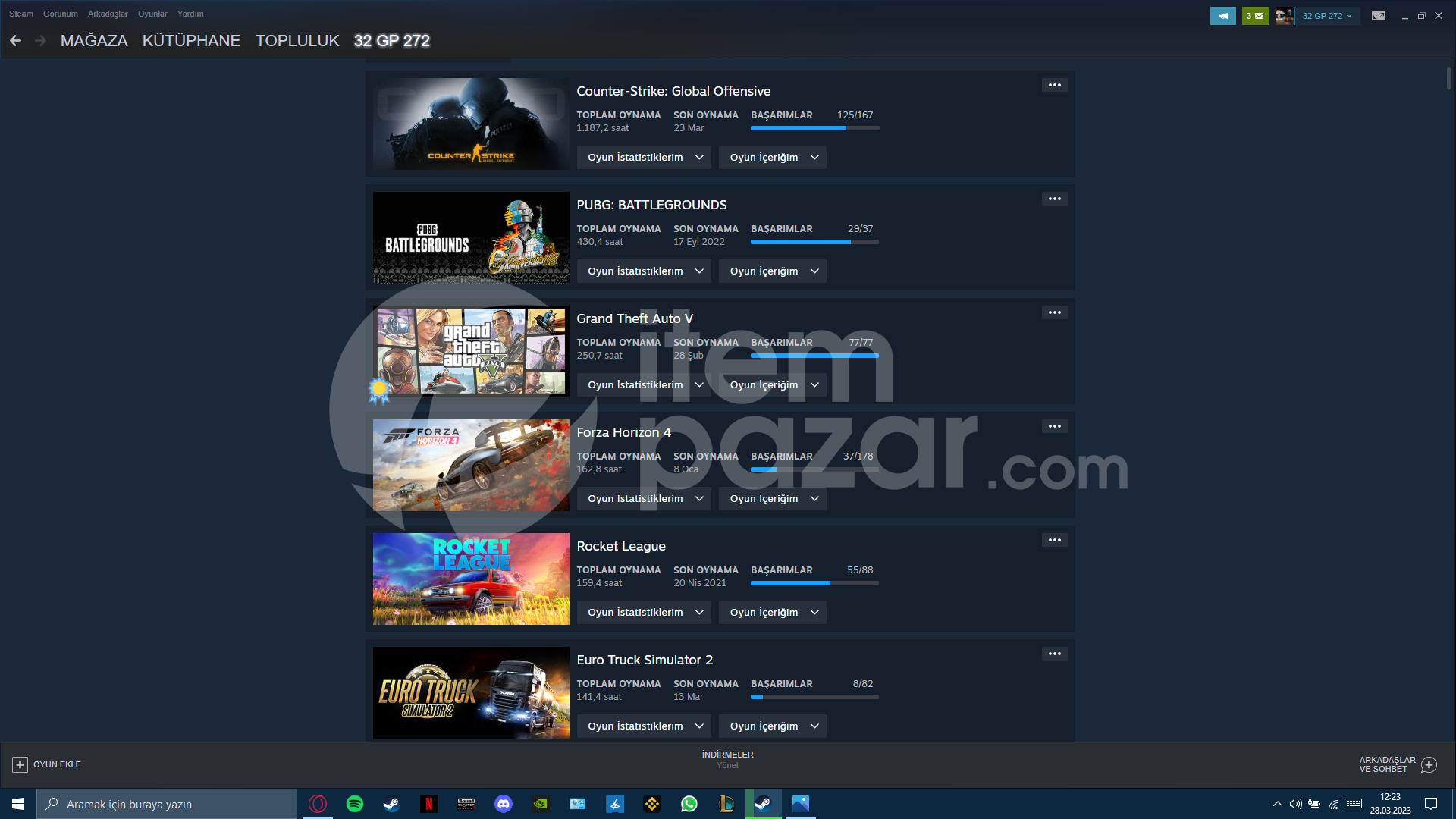Switch to the MAĞAZA tab
1456x819 pixels.
click(94, 41)
